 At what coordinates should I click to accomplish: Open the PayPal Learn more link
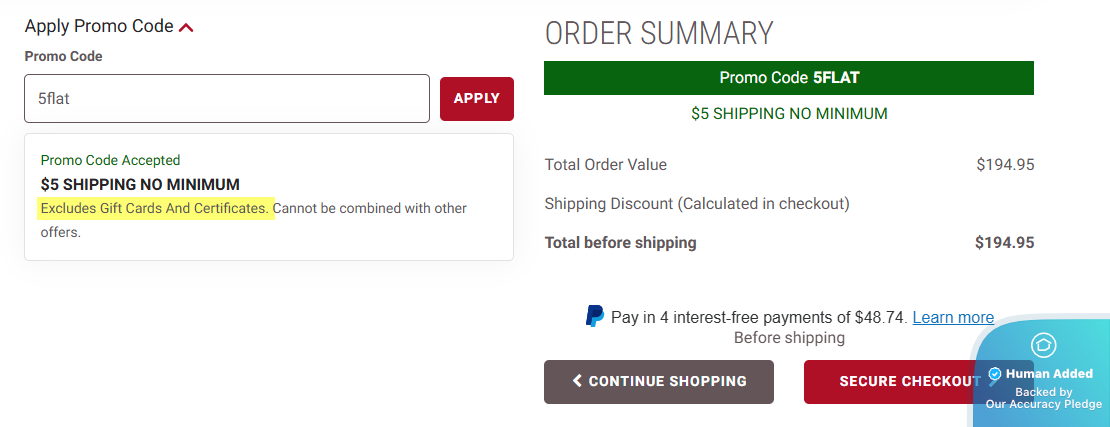pos(953,317)
